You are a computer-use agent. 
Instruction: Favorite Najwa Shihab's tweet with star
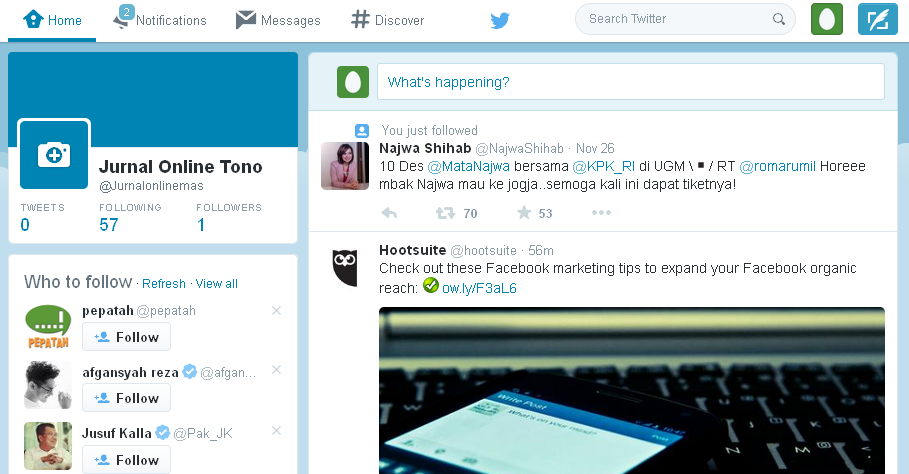pos(524,213)
